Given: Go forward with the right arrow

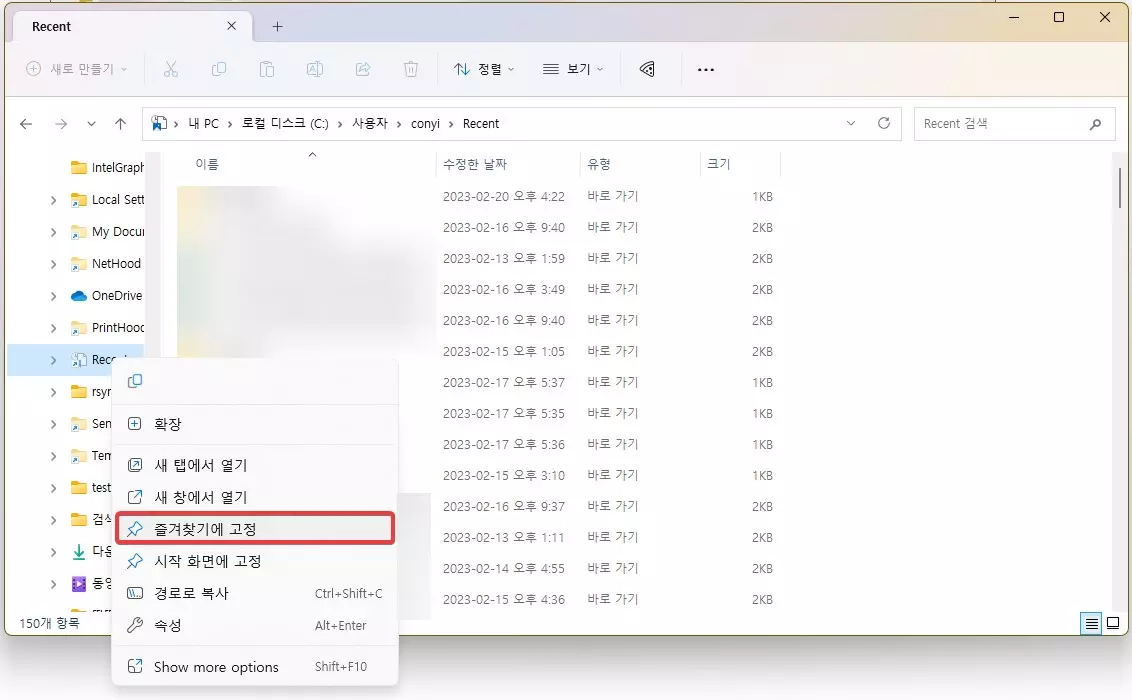Looking at the screenshot, I should 61,124.
